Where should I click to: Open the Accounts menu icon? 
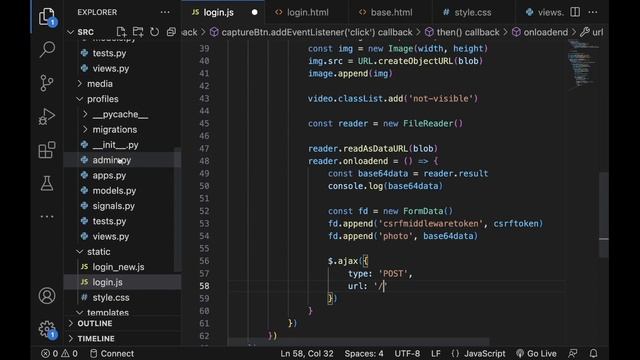pyautogui.click(x=47, y=296)
